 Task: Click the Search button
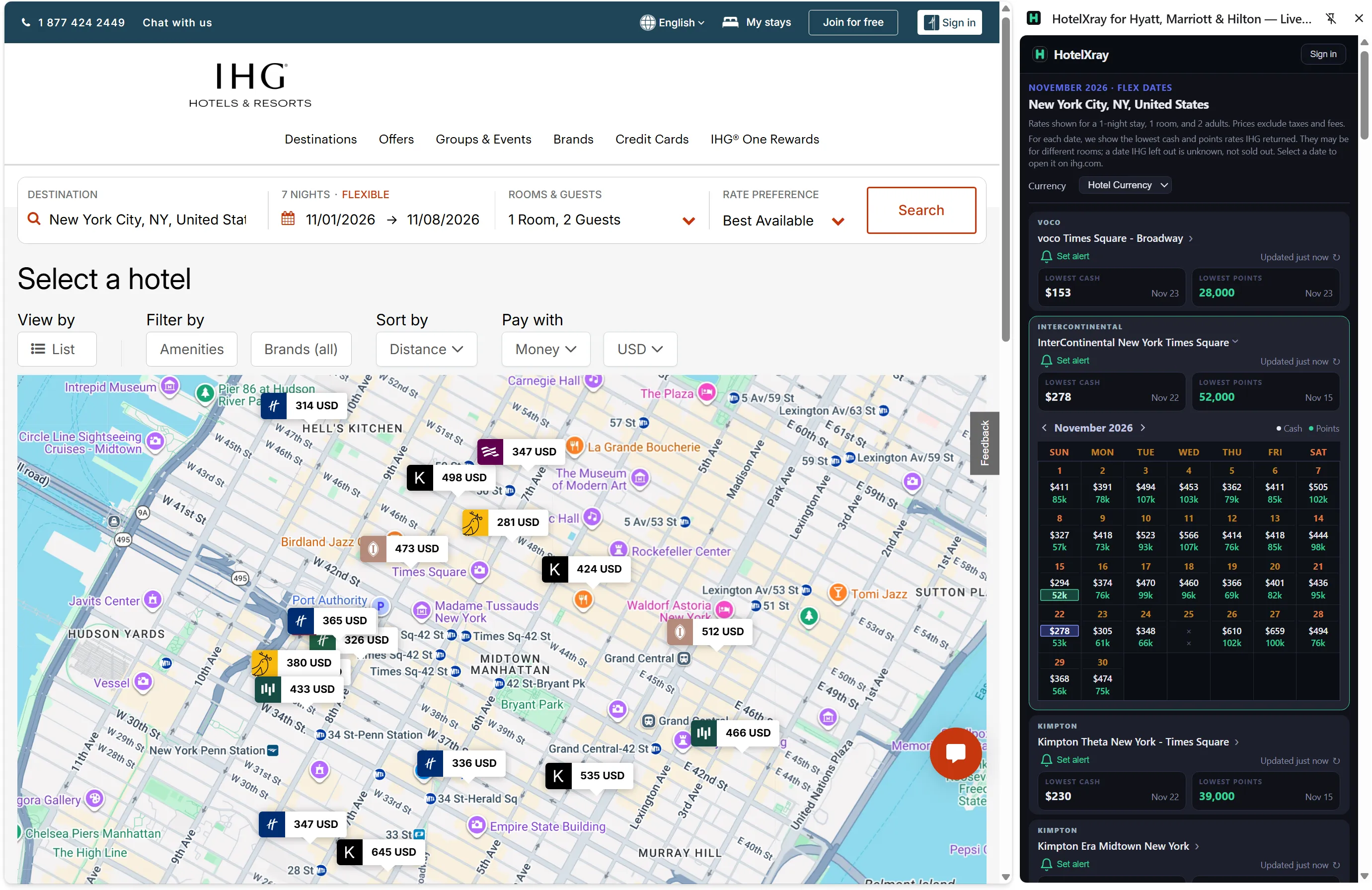(x=921, y=211)
